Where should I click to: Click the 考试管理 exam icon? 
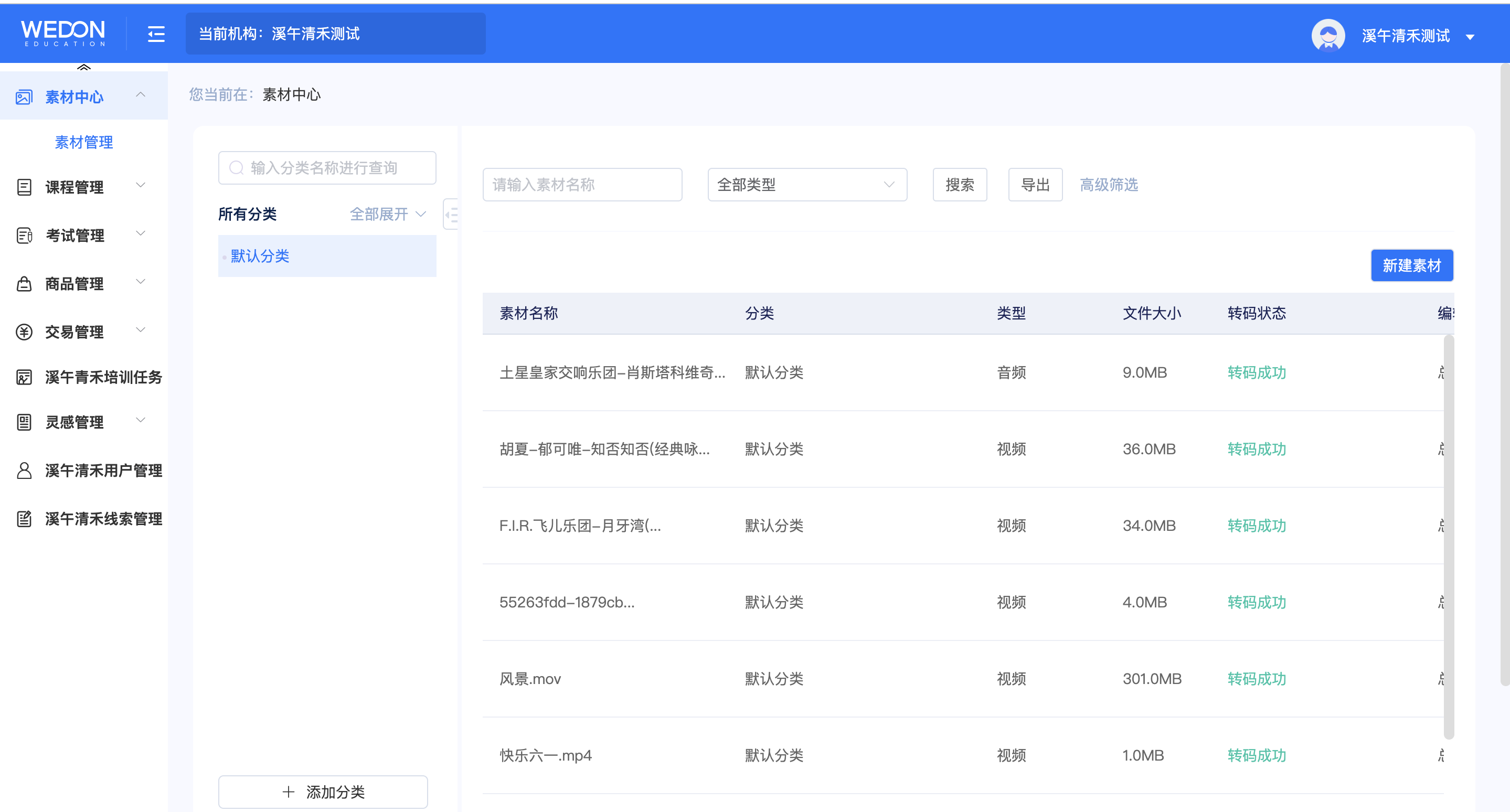coord(24,235)
